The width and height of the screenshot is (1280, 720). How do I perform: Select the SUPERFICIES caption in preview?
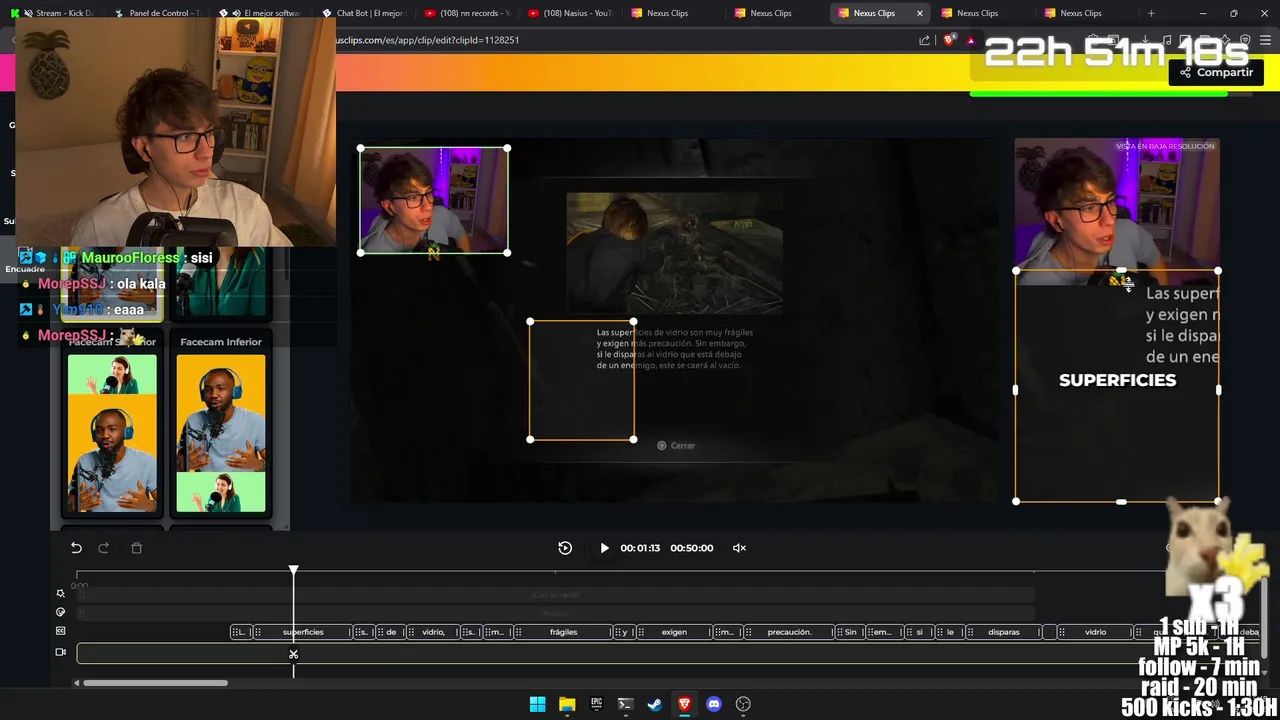tap(1117, 380)
